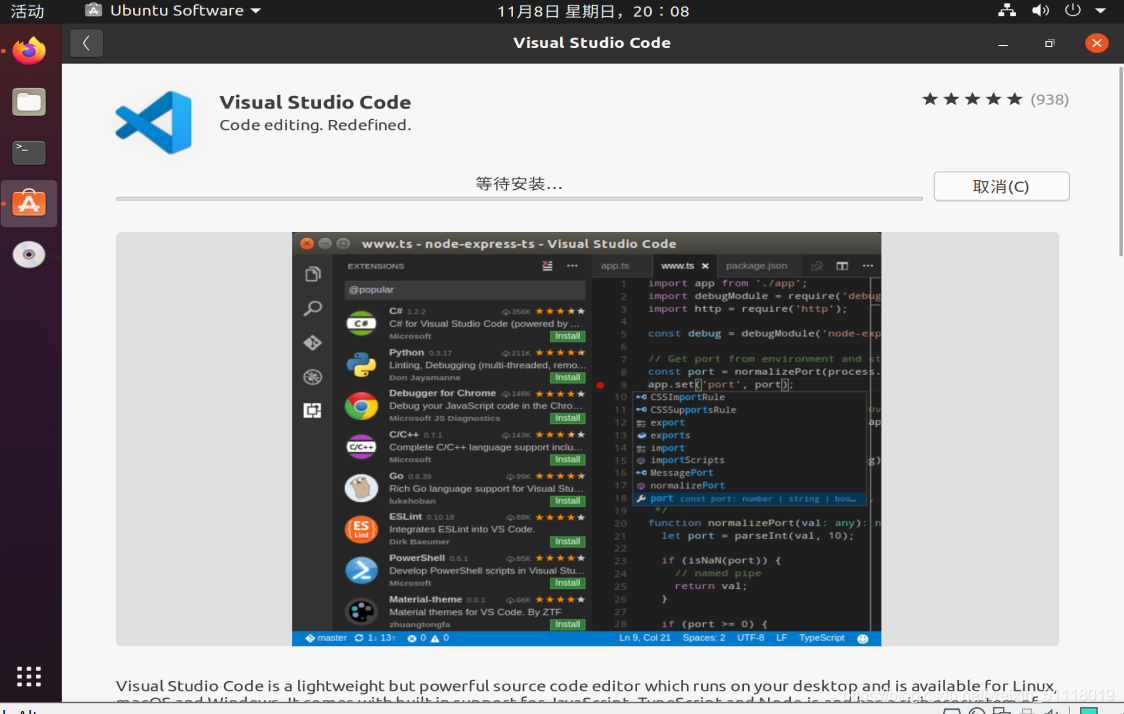Click the C# extension icon
This screenshot has height=714, width=1124.
361,323
